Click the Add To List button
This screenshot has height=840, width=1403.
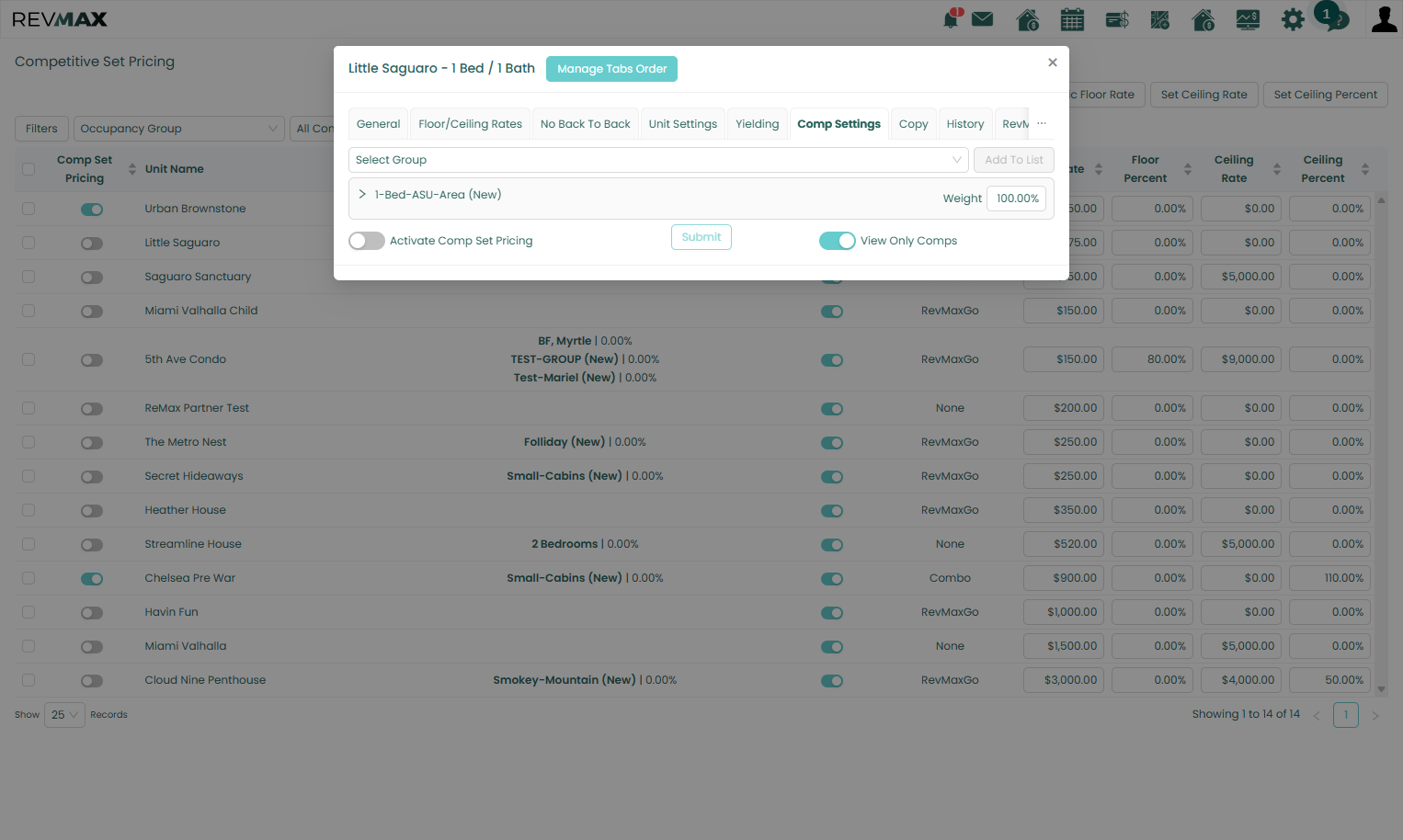1014,160
